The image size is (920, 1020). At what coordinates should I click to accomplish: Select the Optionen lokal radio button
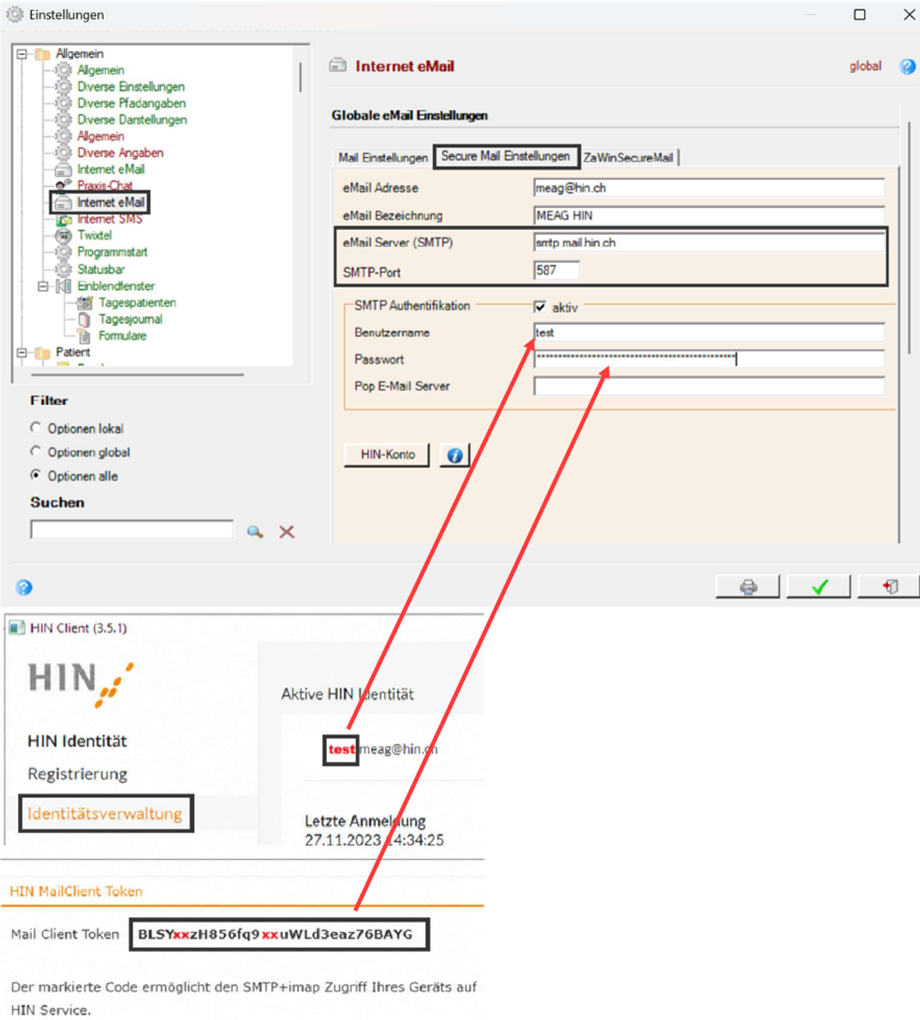point(36,428)
